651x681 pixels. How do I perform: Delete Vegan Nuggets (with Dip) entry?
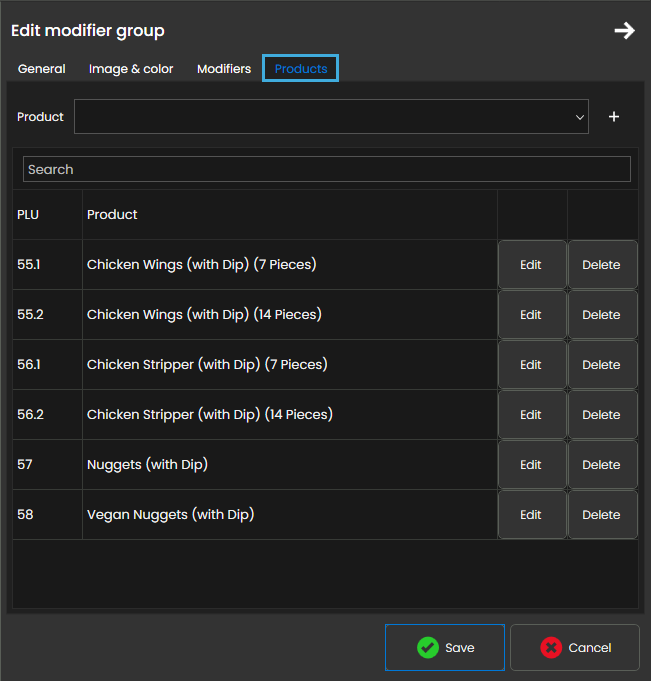(601, 515)
